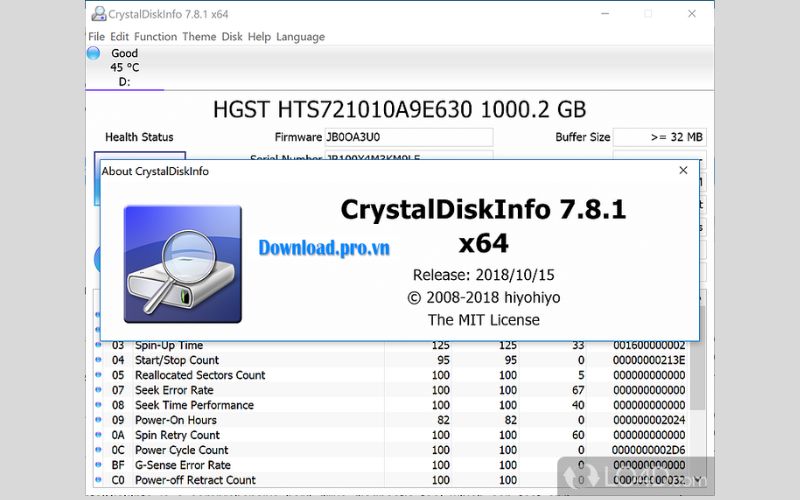This screenshot has width=800, height=500.
Task: Click the Buffer Size value field
Action: [659, 137]
